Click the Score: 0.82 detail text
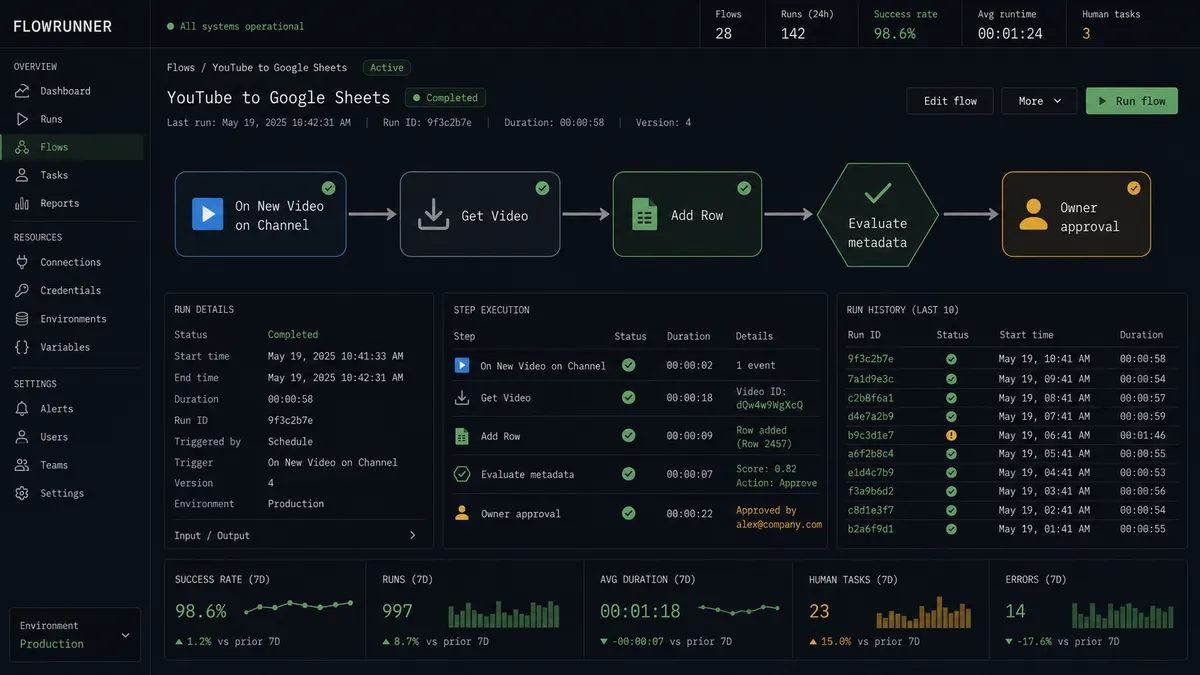This screenshot has height=675, width=1200. 766,468
